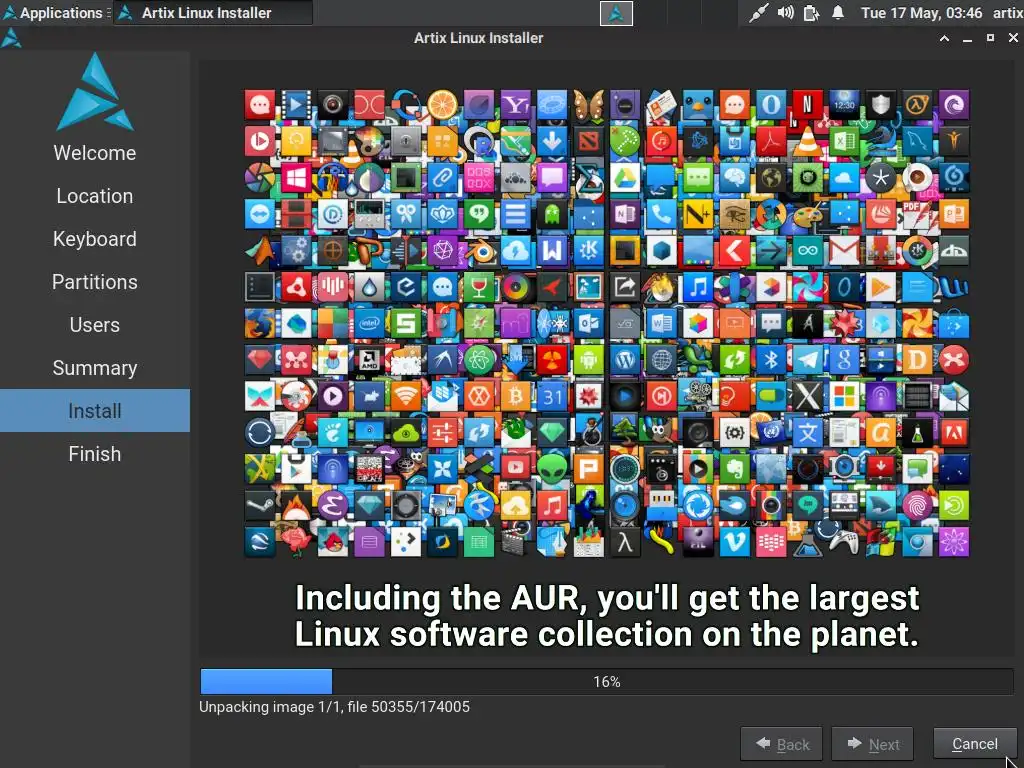Open the window menu icon in installer titlebar
This screenshot has height=768, width=1024.
click(11, 39)
